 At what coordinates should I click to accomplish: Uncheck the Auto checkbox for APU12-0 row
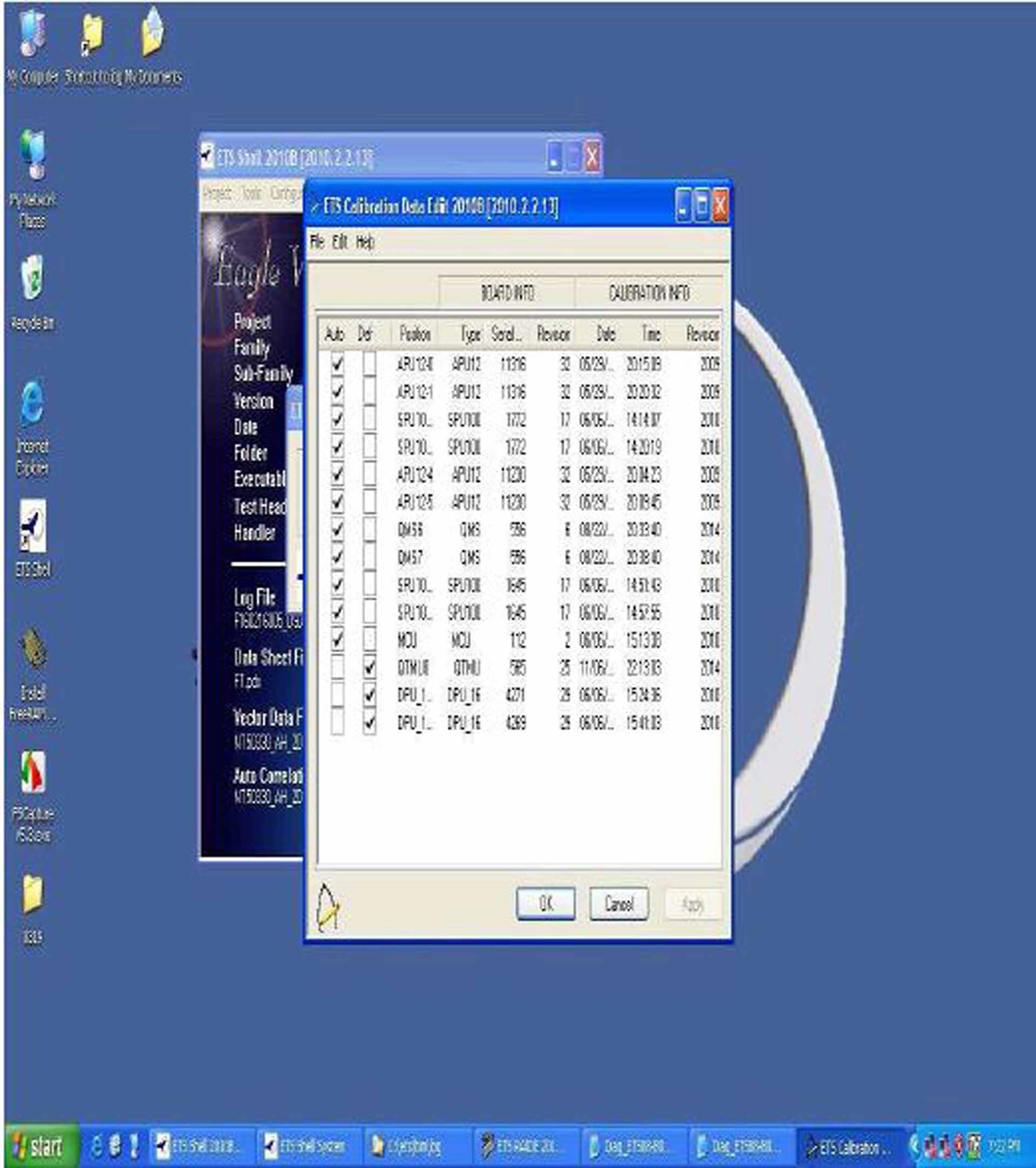tap(338, 364)
